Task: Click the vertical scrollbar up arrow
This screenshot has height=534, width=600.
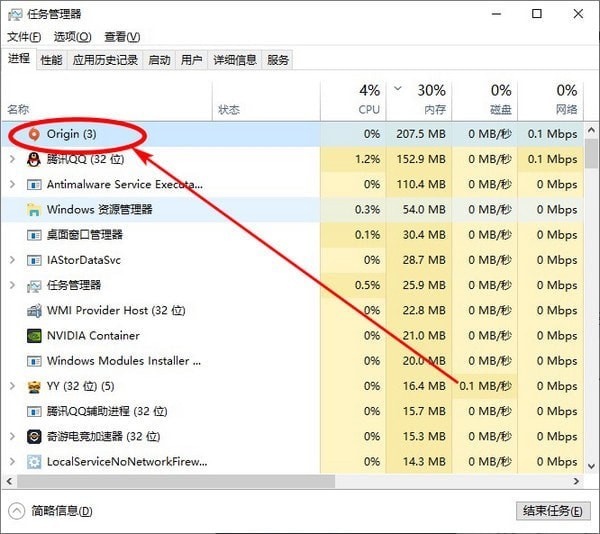Action: click(x=591, y=130)
